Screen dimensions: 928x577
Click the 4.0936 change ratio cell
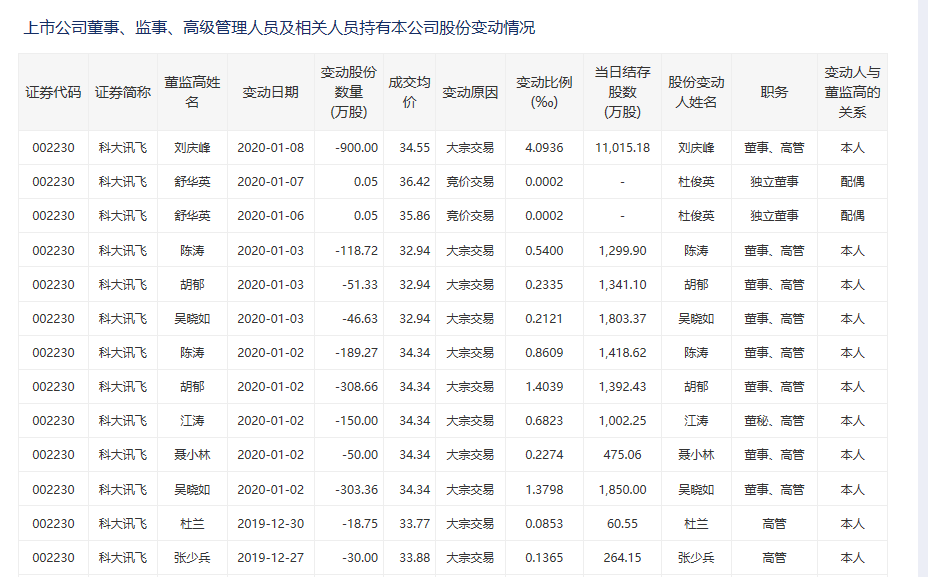(544, 147)
